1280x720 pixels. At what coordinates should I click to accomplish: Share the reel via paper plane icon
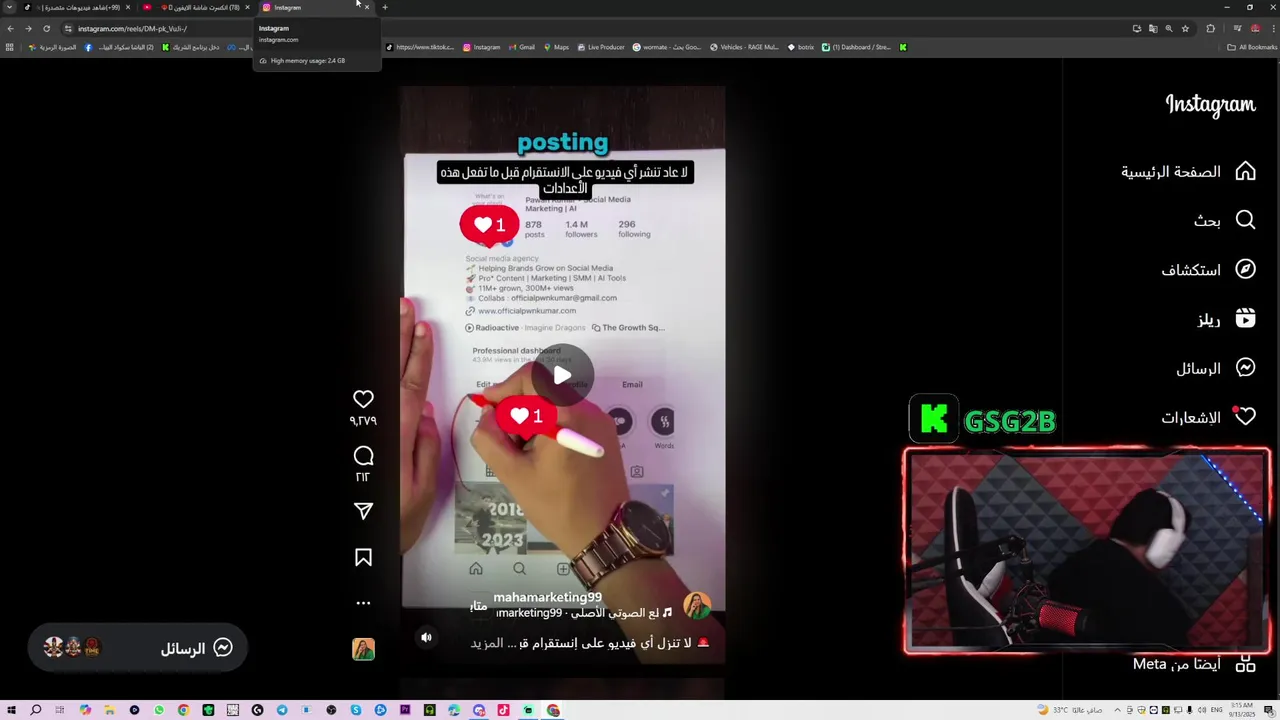(x=363, y=511)
